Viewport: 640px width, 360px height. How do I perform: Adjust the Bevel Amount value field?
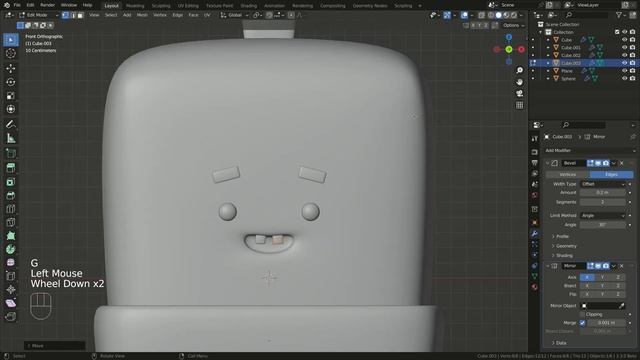[x=603, y=192]
